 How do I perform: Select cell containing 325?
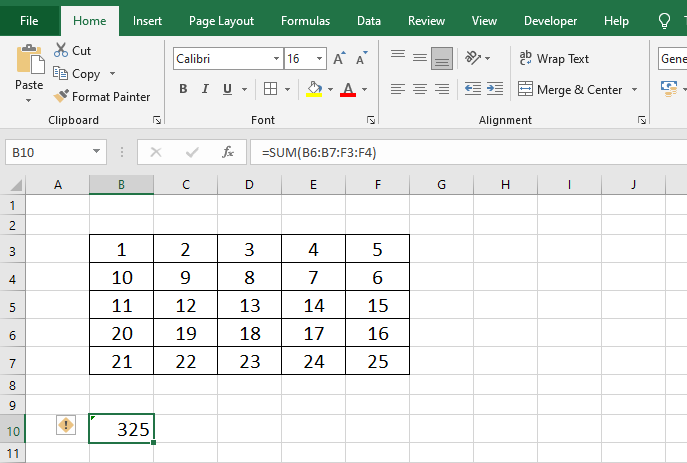(121, 429)
